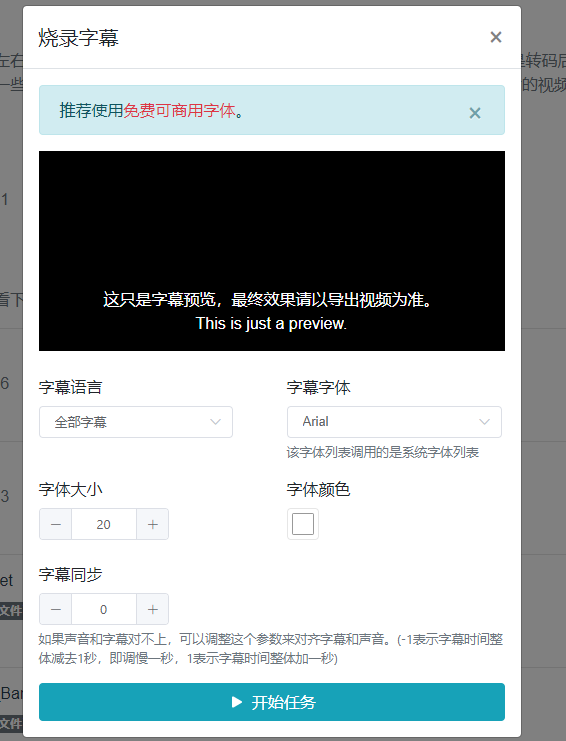Click the 烧录字幕 dialog title

coord(78,38)
